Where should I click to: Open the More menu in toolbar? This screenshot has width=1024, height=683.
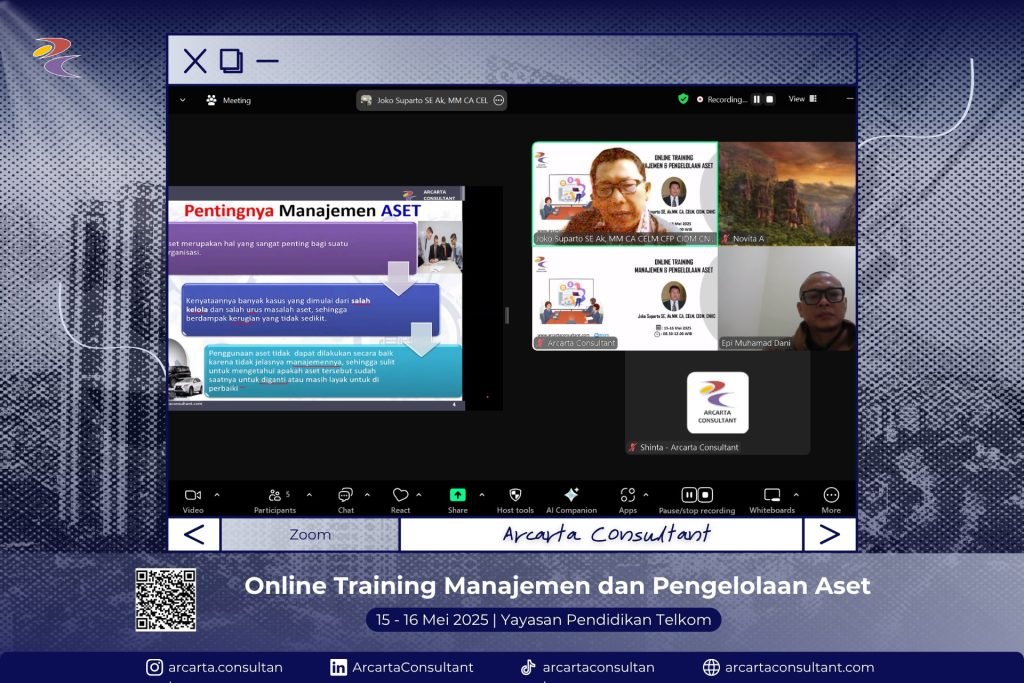point(831,499)
